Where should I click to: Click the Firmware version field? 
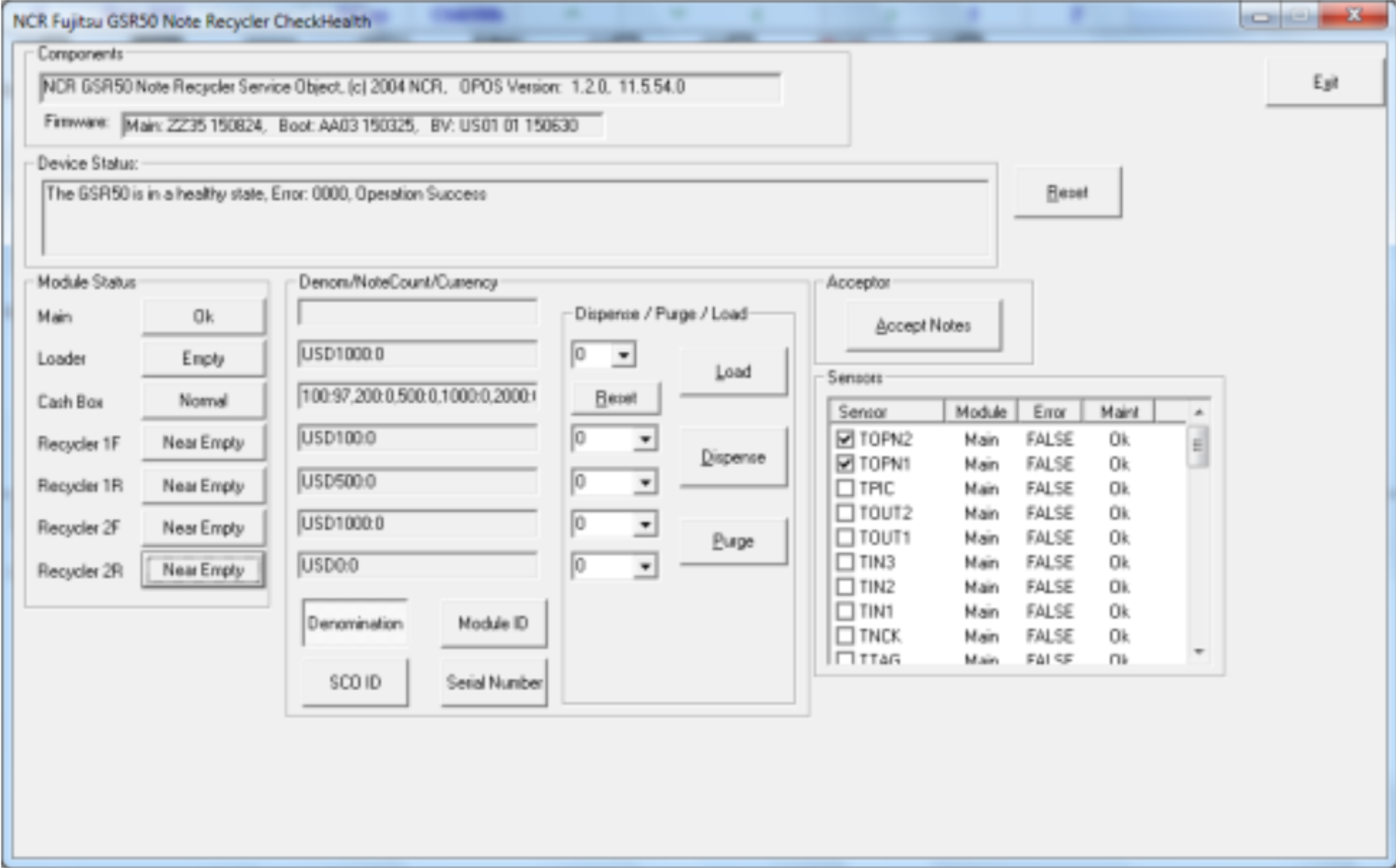click(x=362, y=125)
